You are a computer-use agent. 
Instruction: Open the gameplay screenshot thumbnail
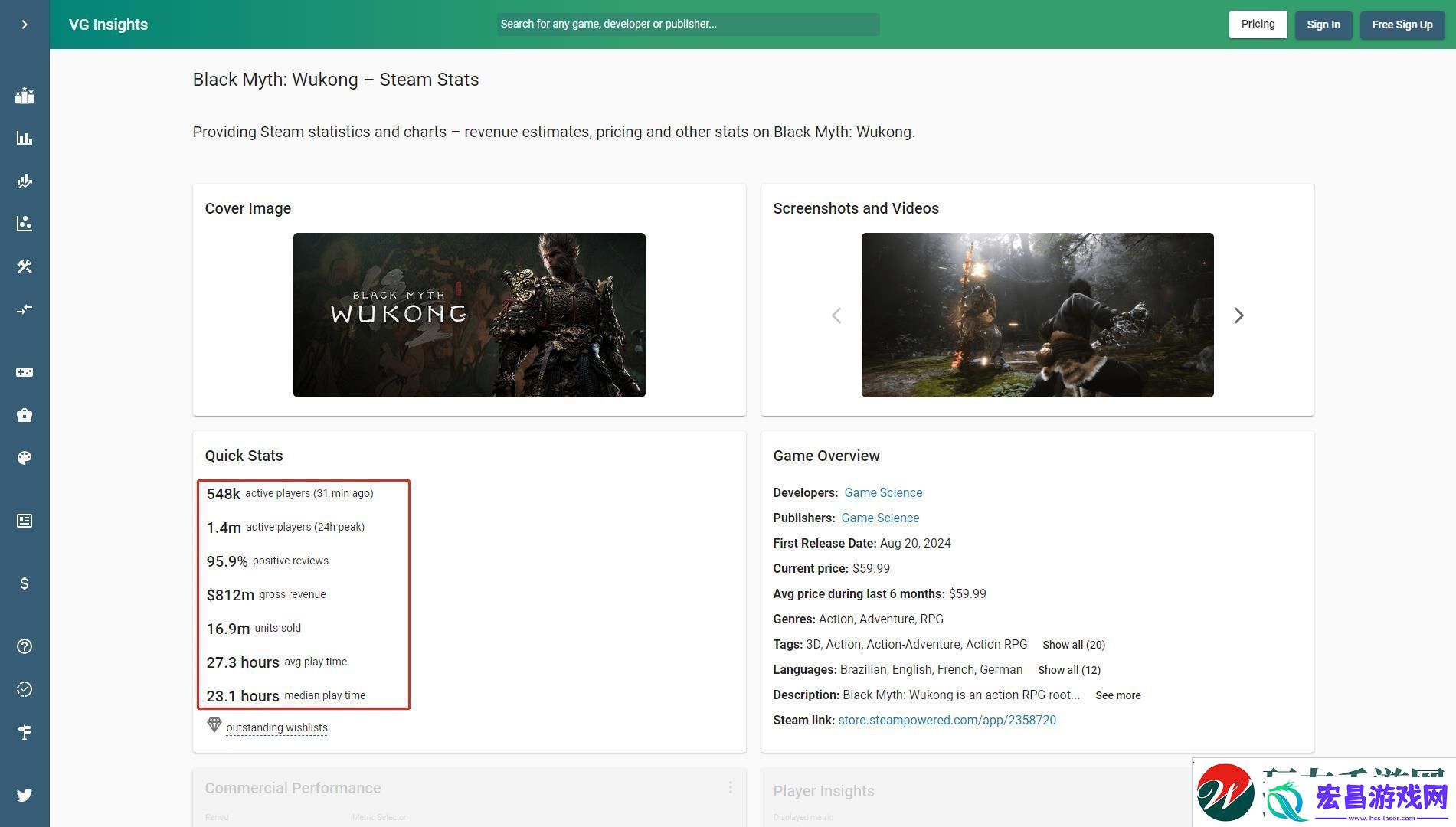point(1037,315)
